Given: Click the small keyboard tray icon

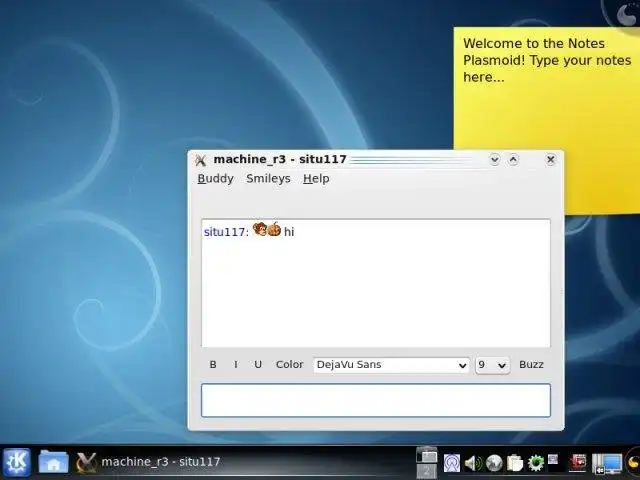Looking at the screenshot, I should 553,459.
